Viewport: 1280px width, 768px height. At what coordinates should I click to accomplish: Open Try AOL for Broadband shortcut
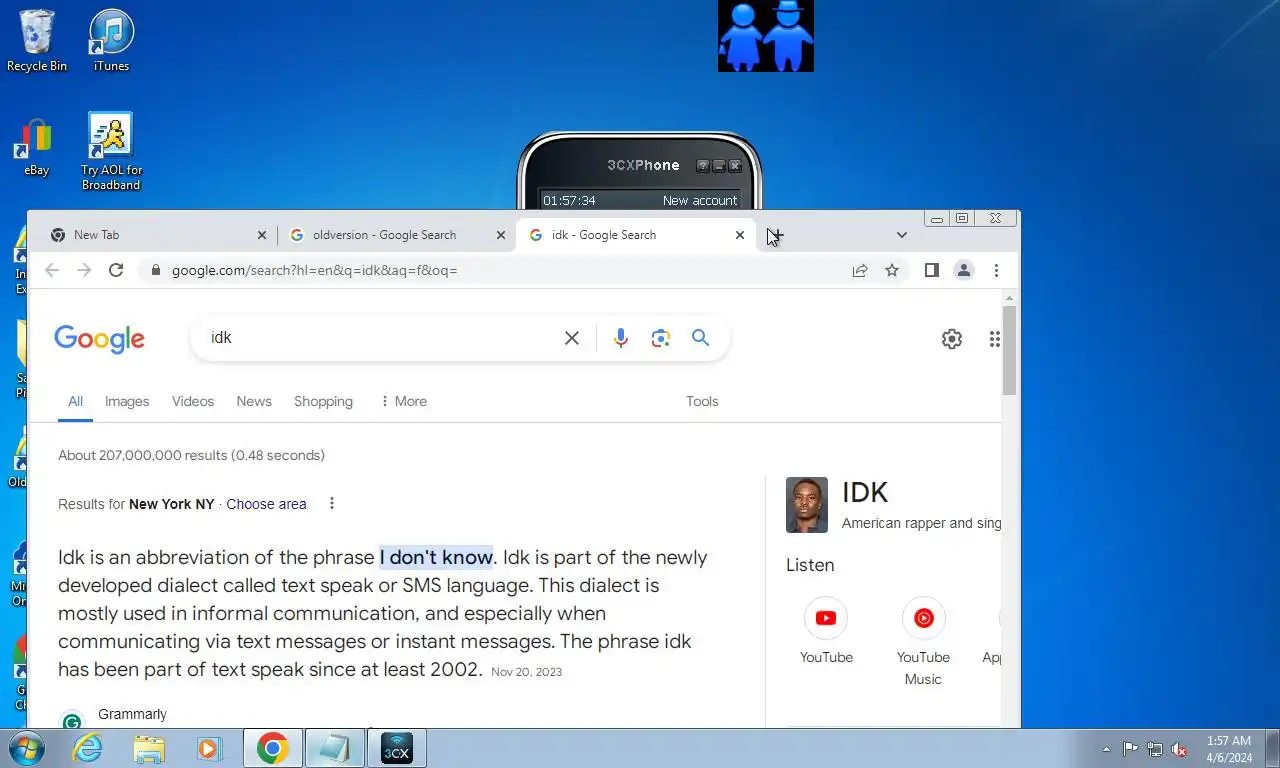[111, 151]
